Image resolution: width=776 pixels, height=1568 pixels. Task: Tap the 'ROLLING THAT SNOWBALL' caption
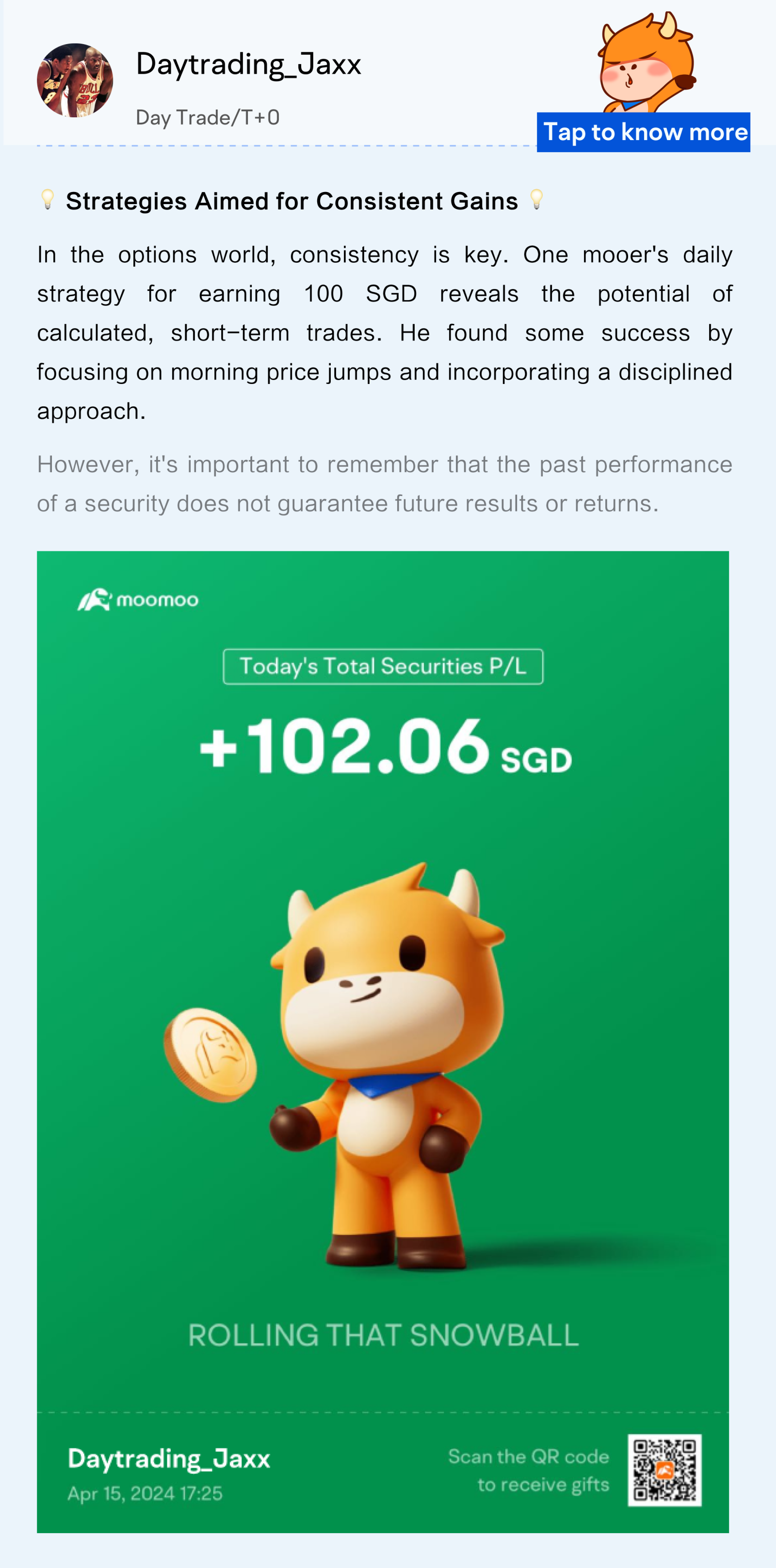(383, 1335)
